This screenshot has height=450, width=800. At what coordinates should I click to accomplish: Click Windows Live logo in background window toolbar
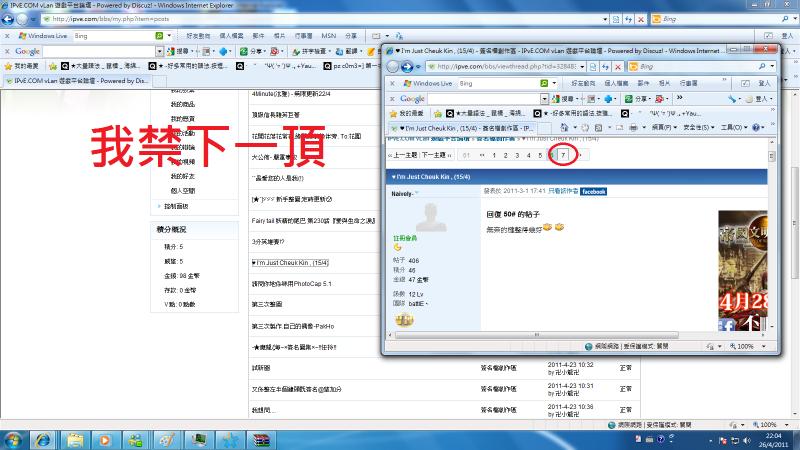(42, 36)
